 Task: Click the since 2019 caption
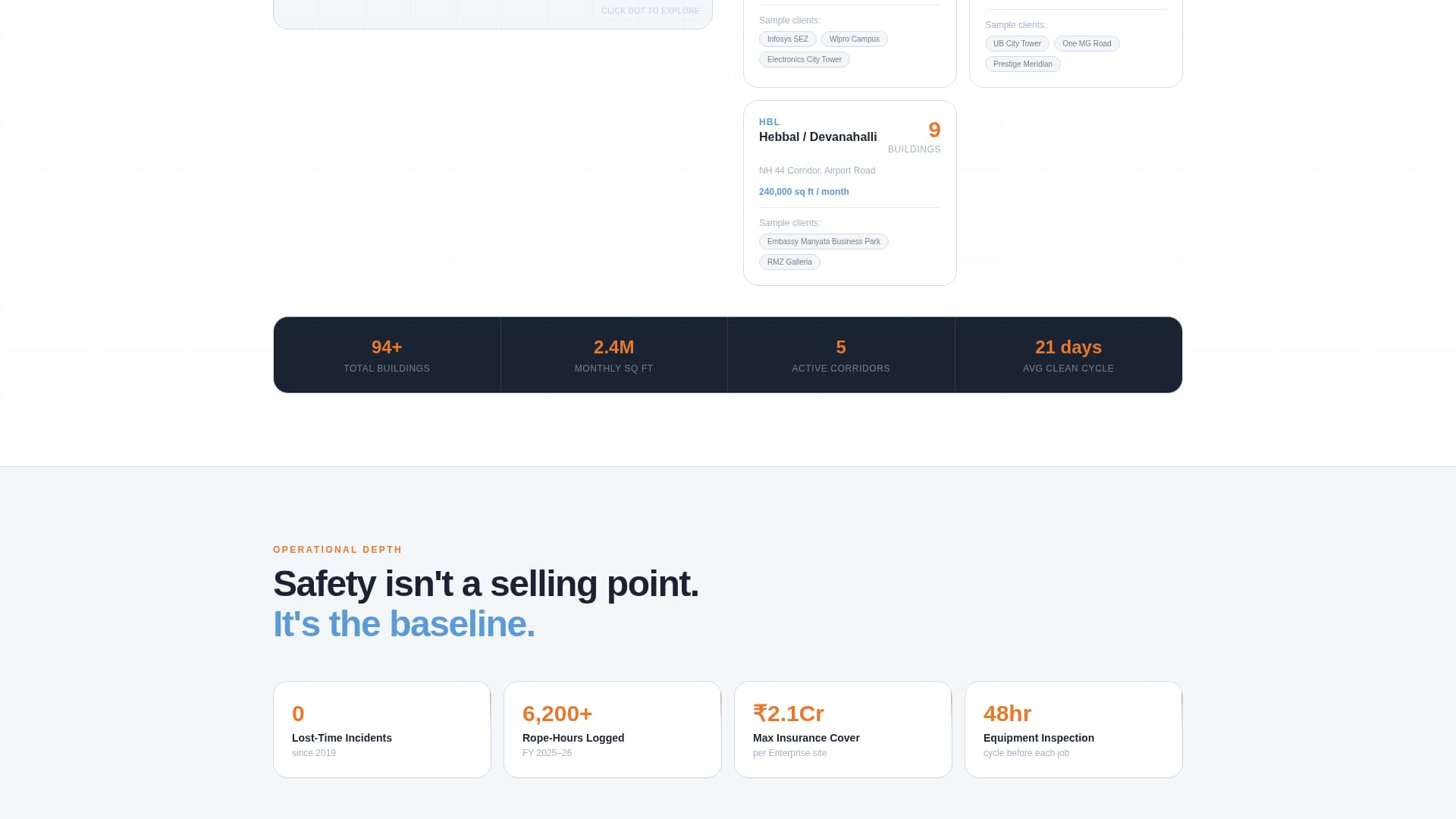(x=314, y=753)
